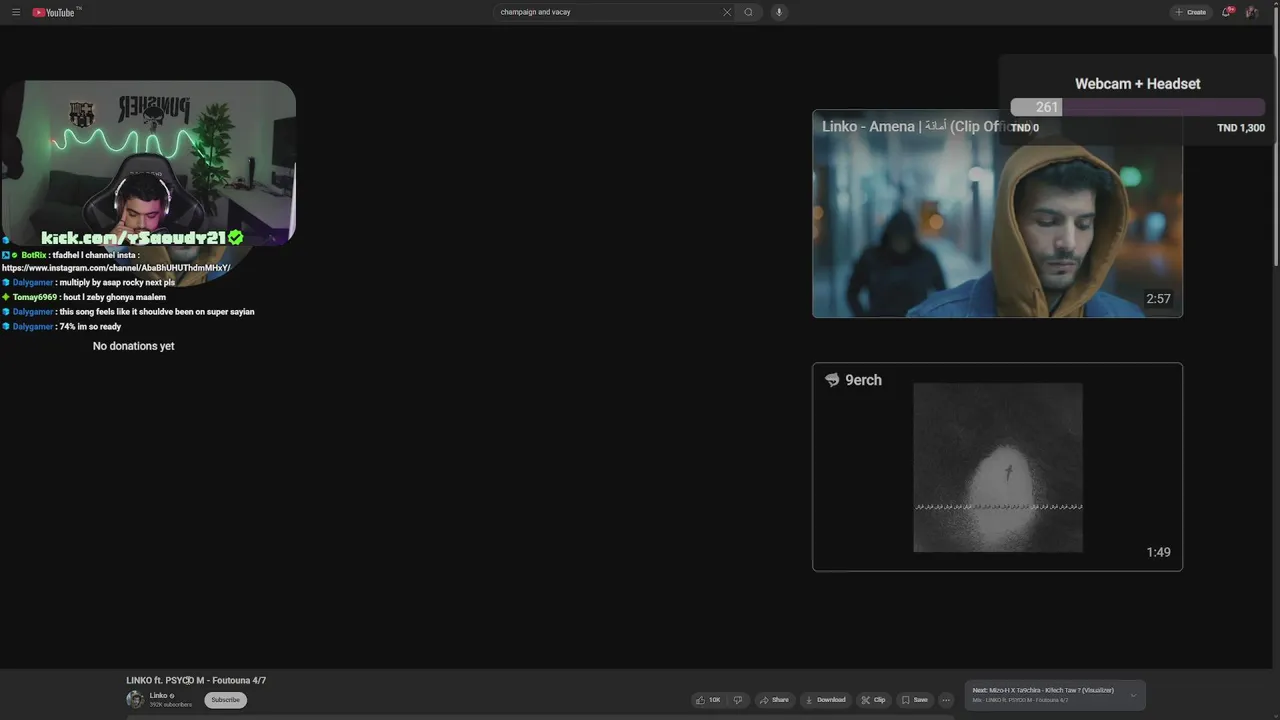Viewport: 1280px width, 720px height.
Task: Open more actions ellipsis menu
Action: (946, 700)
